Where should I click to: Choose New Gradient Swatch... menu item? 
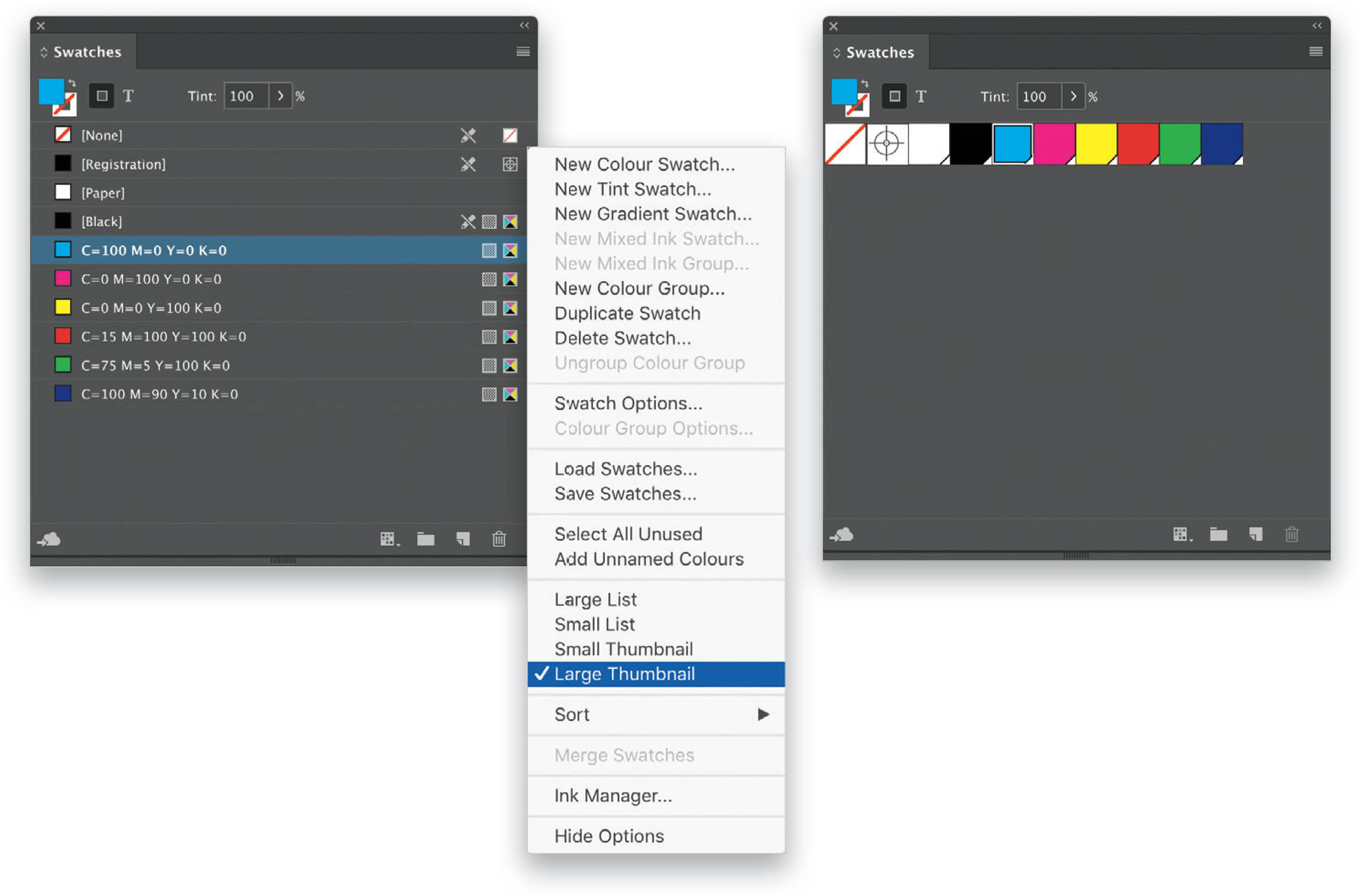[x=656, y=214]
